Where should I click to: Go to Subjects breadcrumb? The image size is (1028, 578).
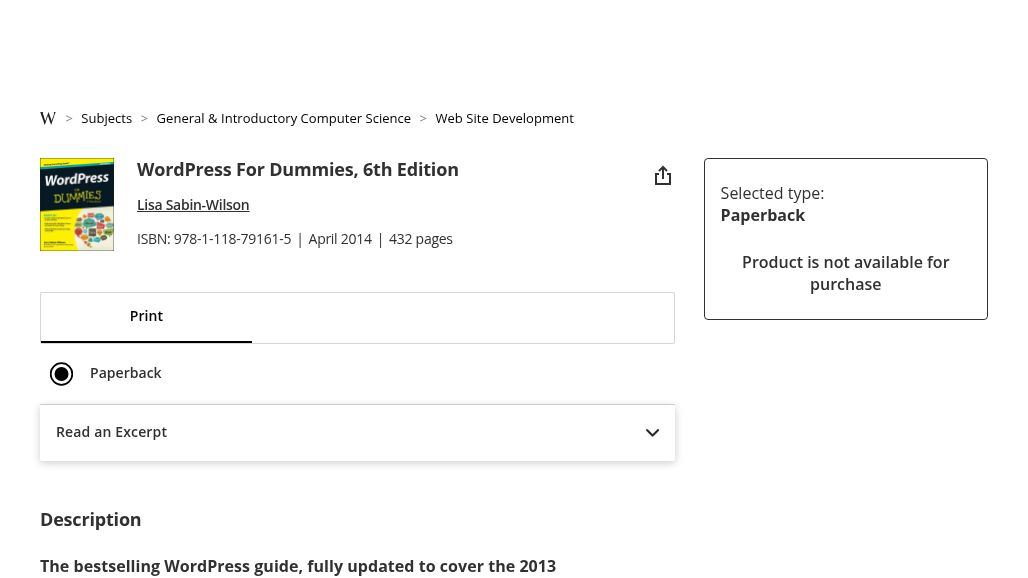click(106, 118)
